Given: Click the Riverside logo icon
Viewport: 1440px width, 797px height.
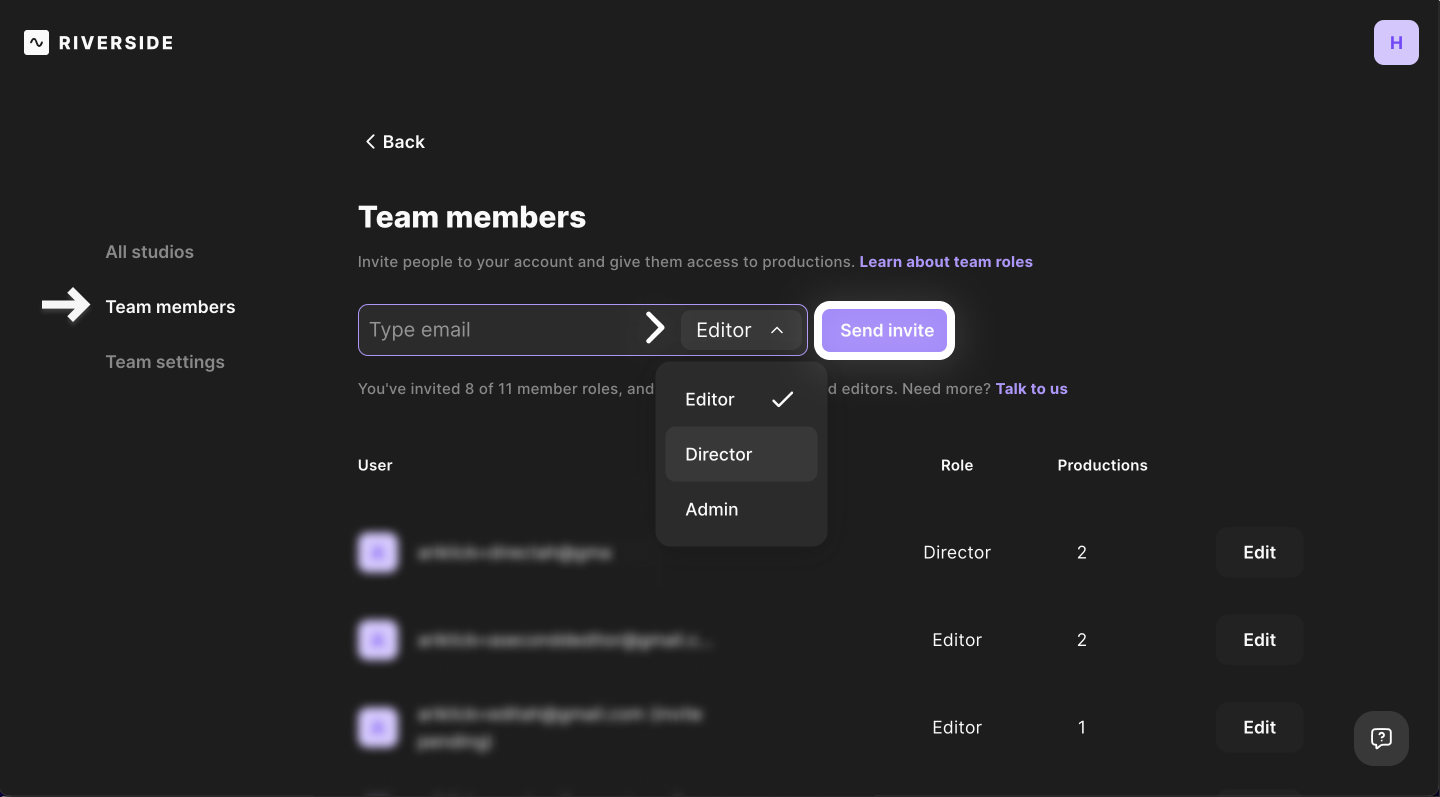Looking at the screenshot, I should [36, 42].
